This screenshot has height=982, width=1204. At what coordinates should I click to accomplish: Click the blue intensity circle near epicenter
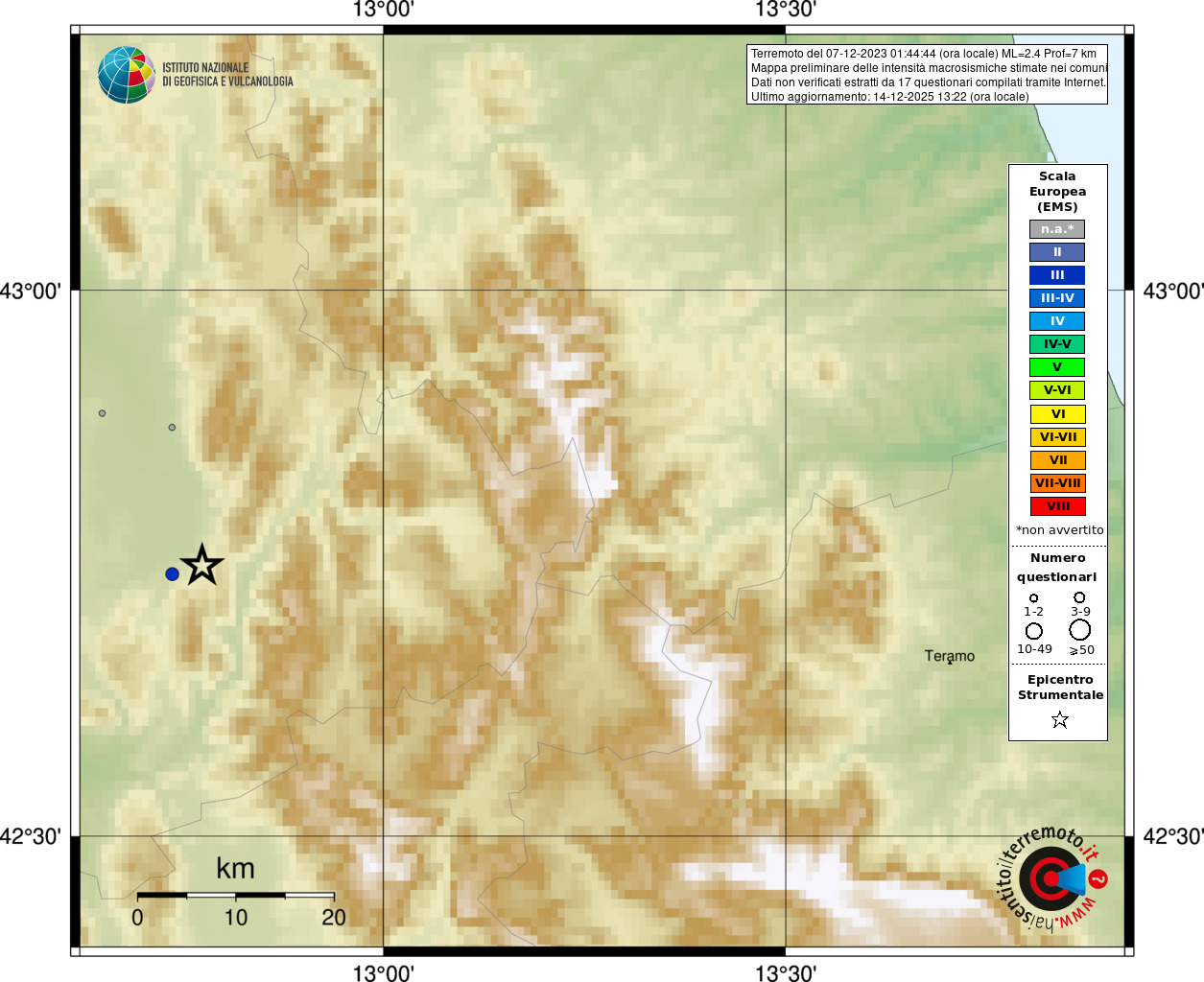[172, 573]
